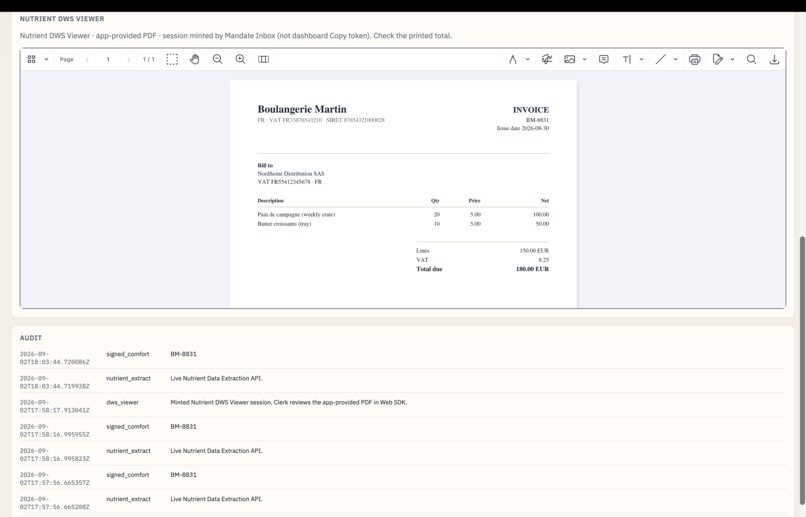Go to previous page arrow
This screenshot has height=517, width=806.
click(87, 60)
